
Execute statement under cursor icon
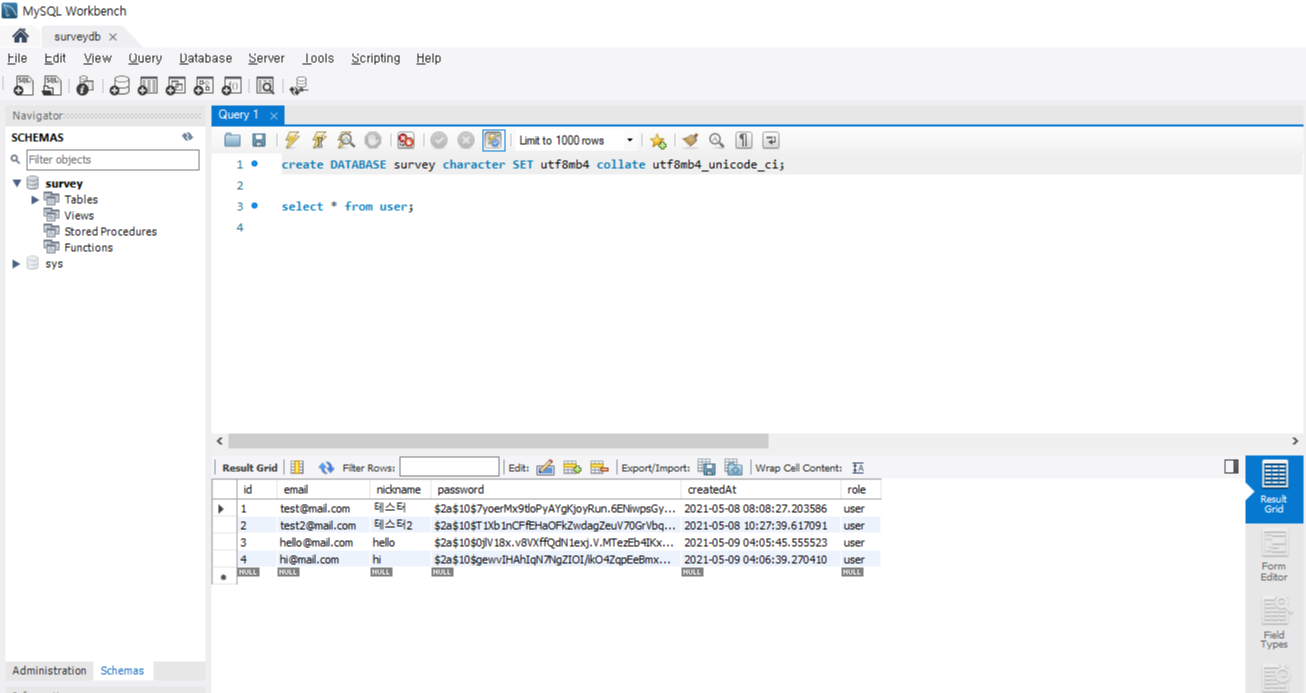click(x=319, y=140)
